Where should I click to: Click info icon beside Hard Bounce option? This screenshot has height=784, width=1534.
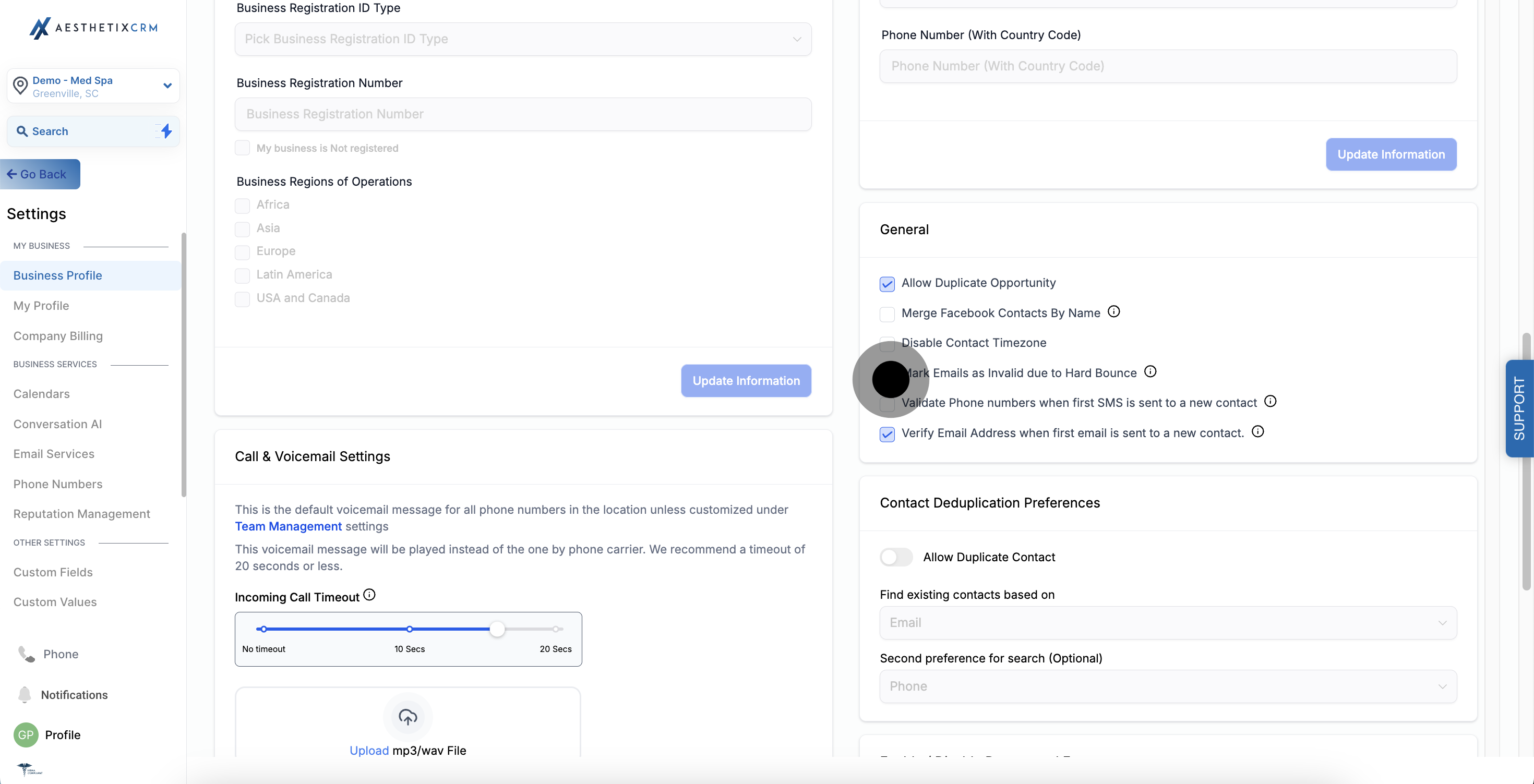(x=1150, y=371)
